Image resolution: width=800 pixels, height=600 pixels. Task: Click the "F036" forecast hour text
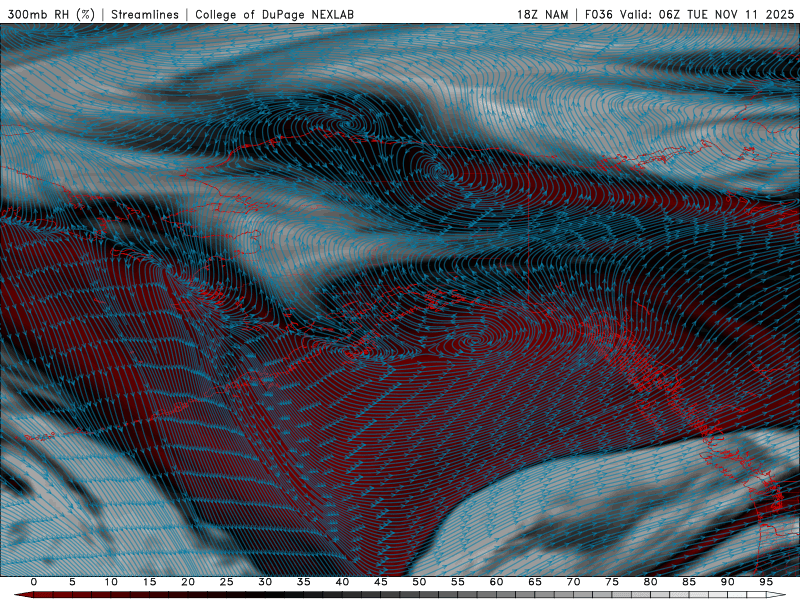point(598,14)
